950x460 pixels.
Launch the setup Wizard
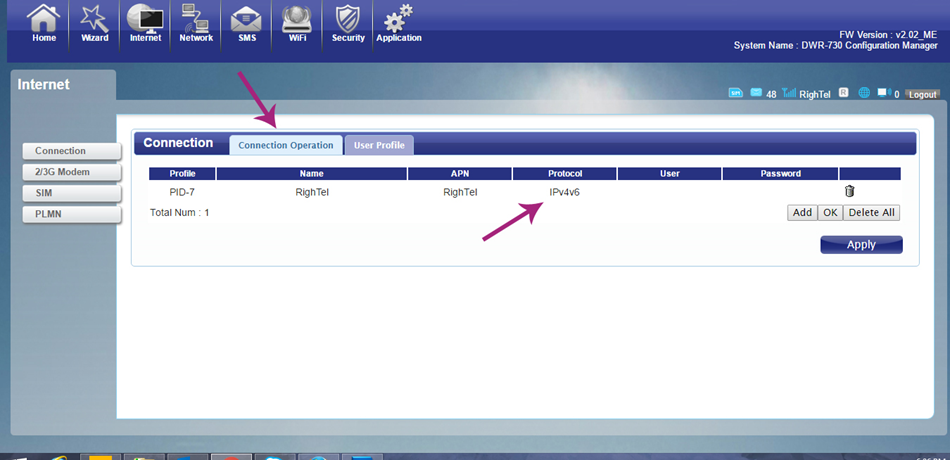pos(94,23)
